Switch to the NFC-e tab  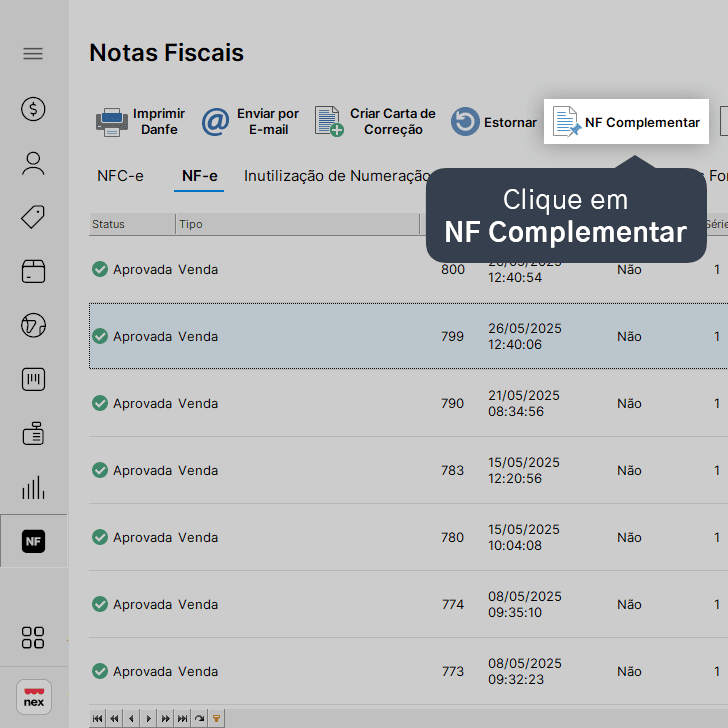[x=120, y=176]
